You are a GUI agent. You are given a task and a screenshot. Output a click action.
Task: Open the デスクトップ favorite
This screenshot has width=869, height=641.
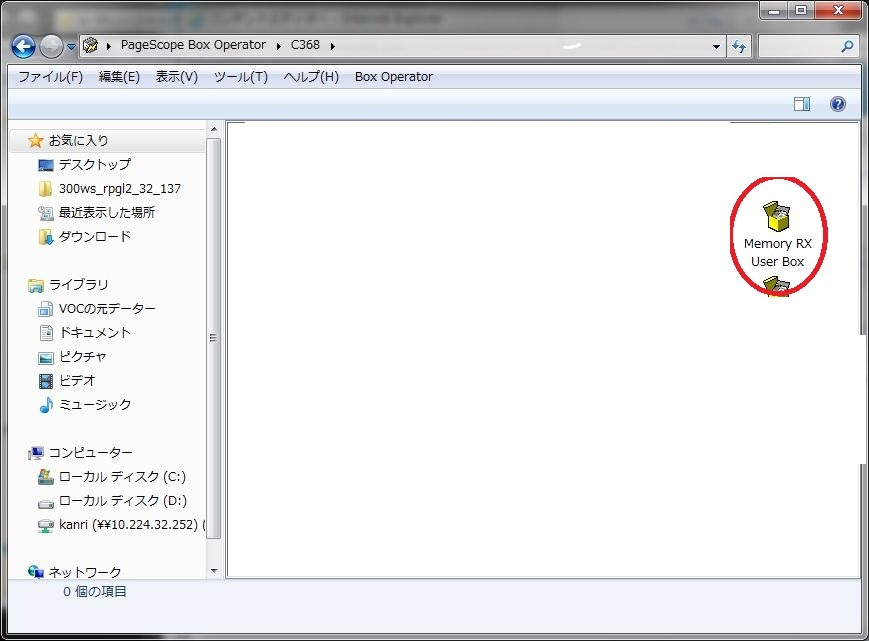pos(94,165)
